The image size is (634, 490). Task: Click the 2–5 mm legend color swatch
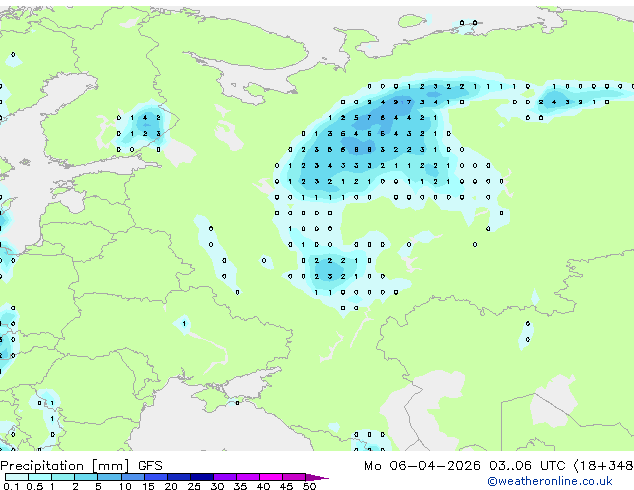pos(86,477)
